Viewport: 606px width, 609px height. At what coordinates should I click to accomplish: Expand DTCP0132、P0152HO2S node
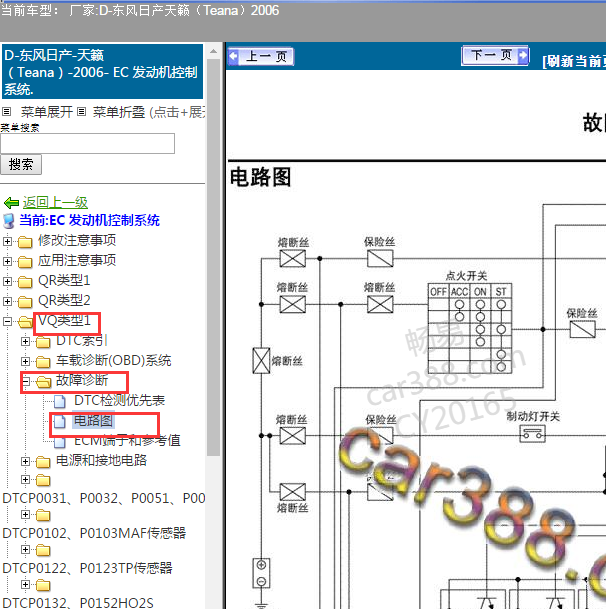pyautogui.click(x=25, y=585)
